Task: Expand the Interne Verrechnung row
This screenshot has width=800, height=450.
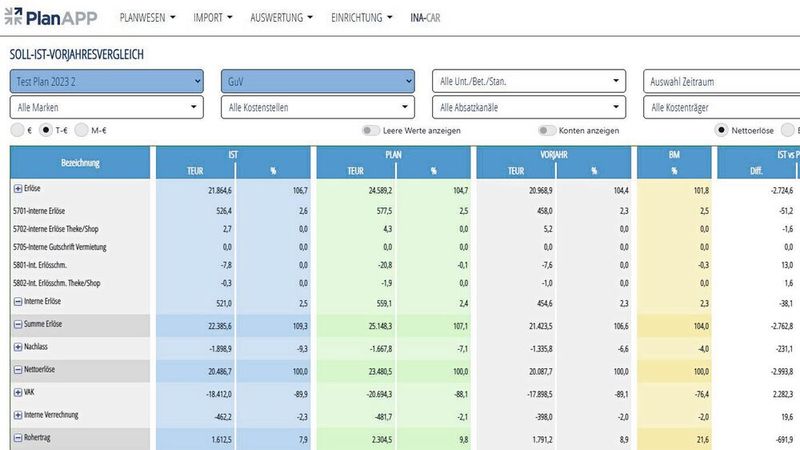Action: point(18,415)
